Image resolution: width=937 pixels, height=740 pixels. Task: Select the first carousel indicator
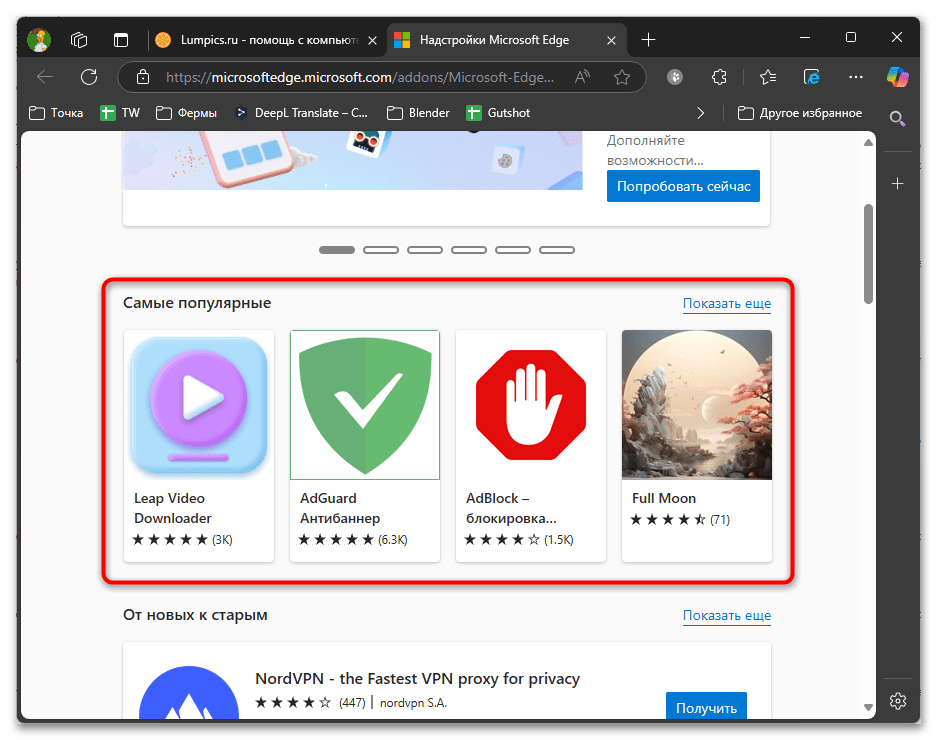click(337, 250)
